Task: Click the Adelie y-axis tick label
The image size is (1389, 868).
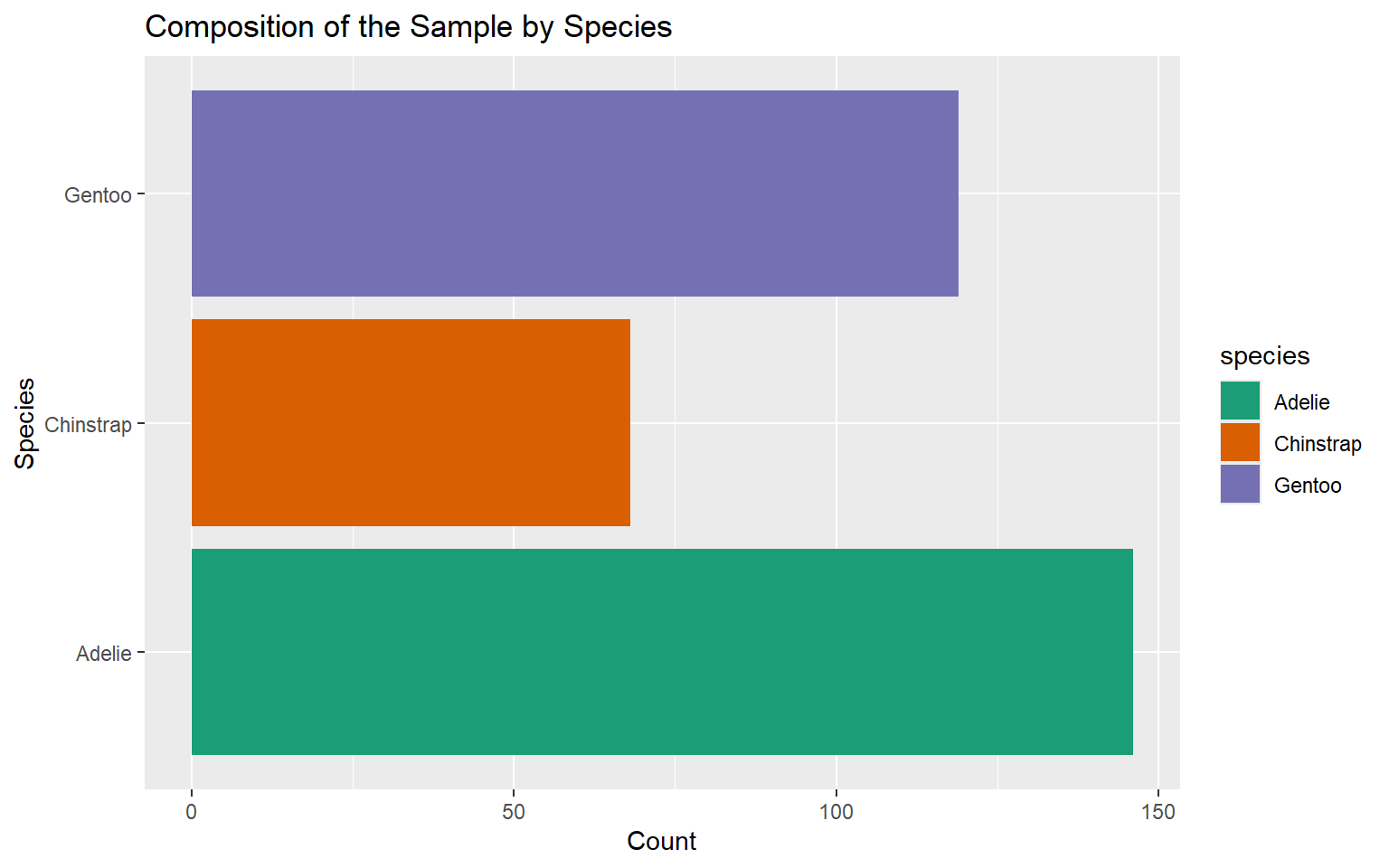Action: pyautogui.click(x=103, y=654)
